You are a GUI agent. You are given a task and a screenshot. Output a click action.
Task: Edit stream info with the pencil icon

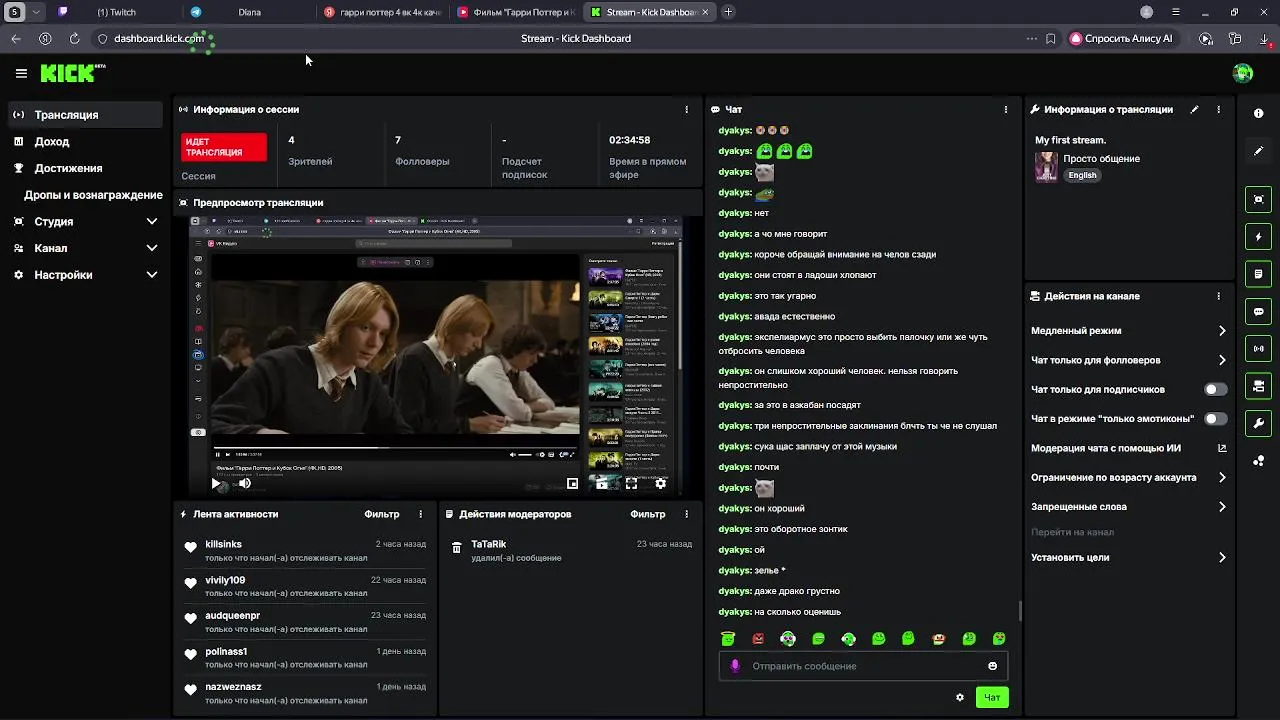(1194, 109)
